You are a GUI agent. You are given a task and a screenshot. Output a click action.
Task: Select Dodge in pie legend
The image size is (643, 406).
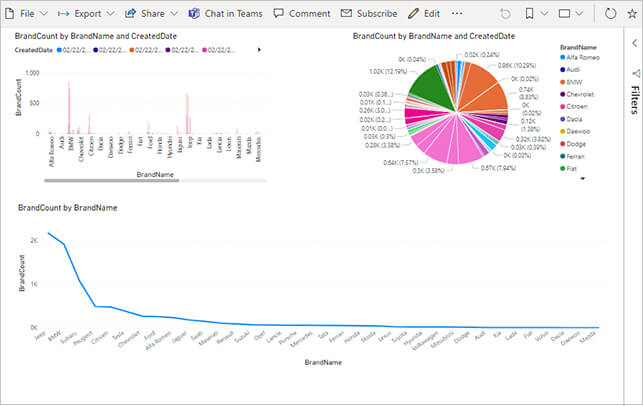pyautogui.click(x=573, y=144)
